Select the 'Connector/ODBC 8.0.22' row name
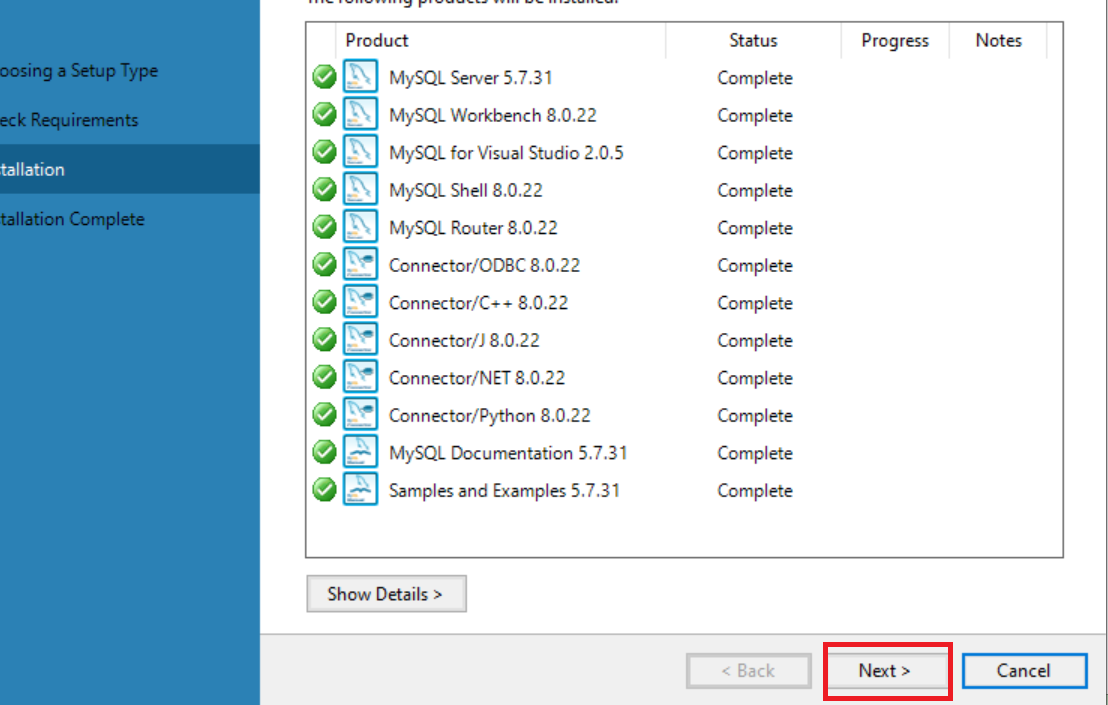Screen dimensions: 1108x705 pyautogui.click(x=484, y=265)
